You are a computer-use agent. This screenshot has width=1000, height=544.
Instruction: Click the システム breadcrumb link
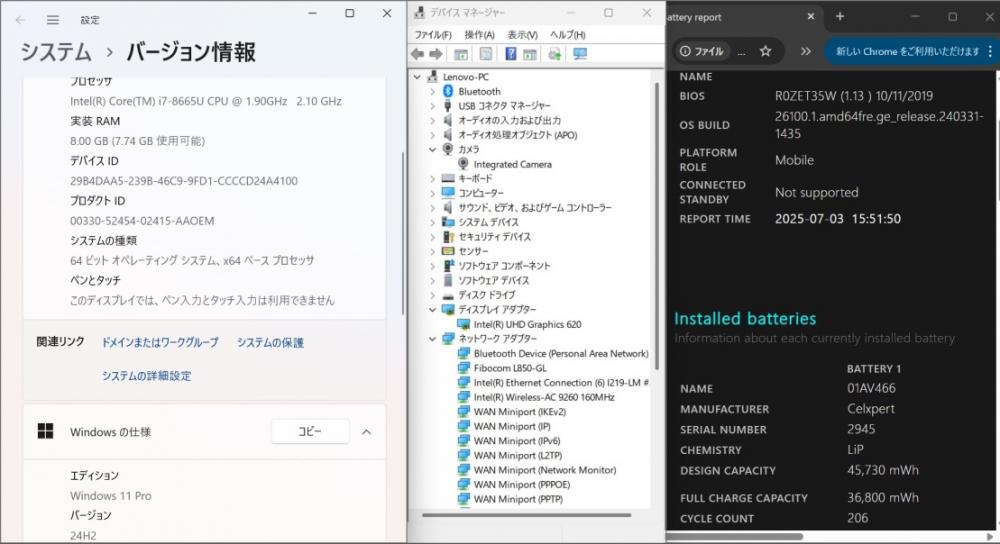pos(55,52)
